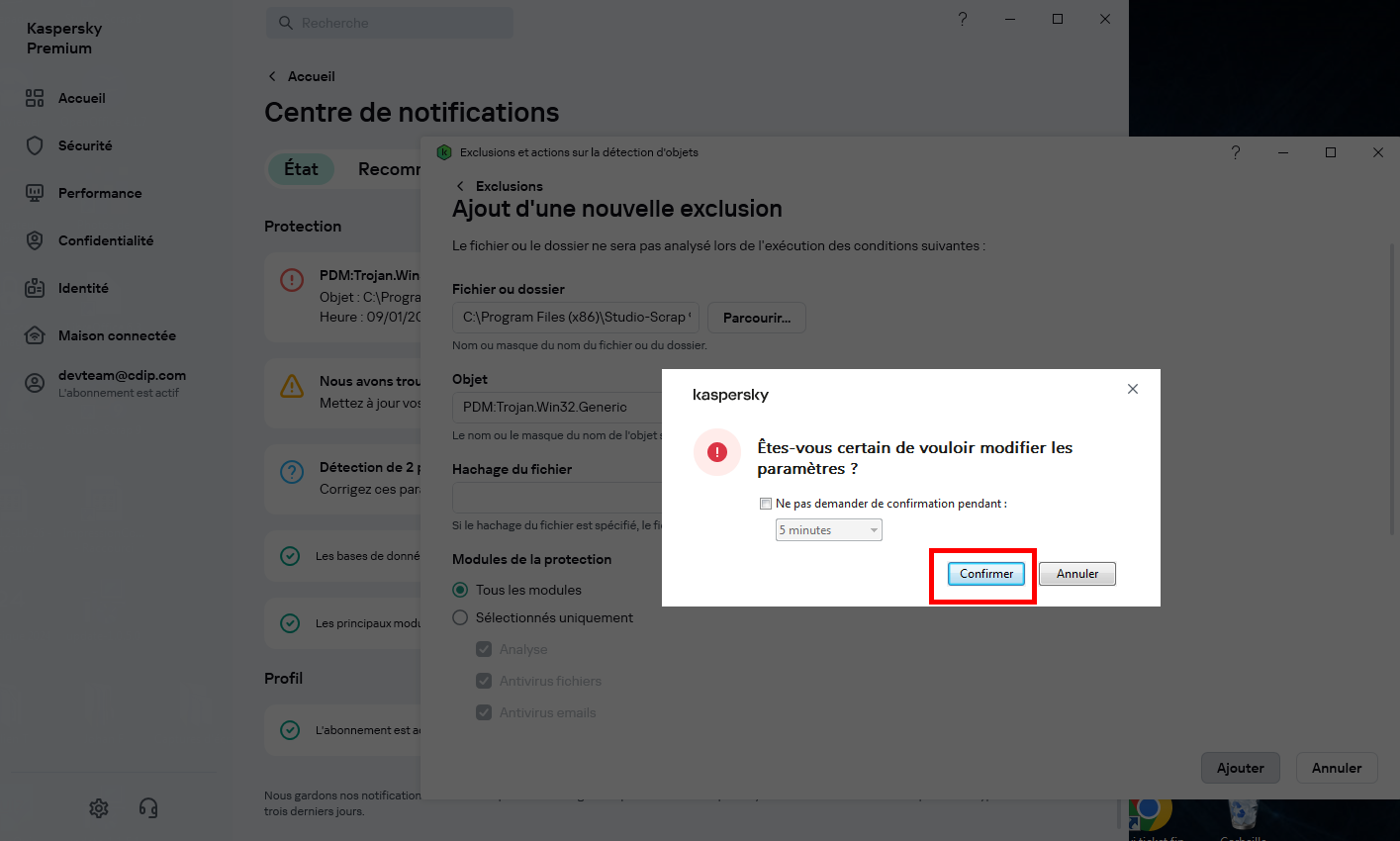The image size is (1400, 841).
Task: Click the Recherche search field
Action: (390, 23)
